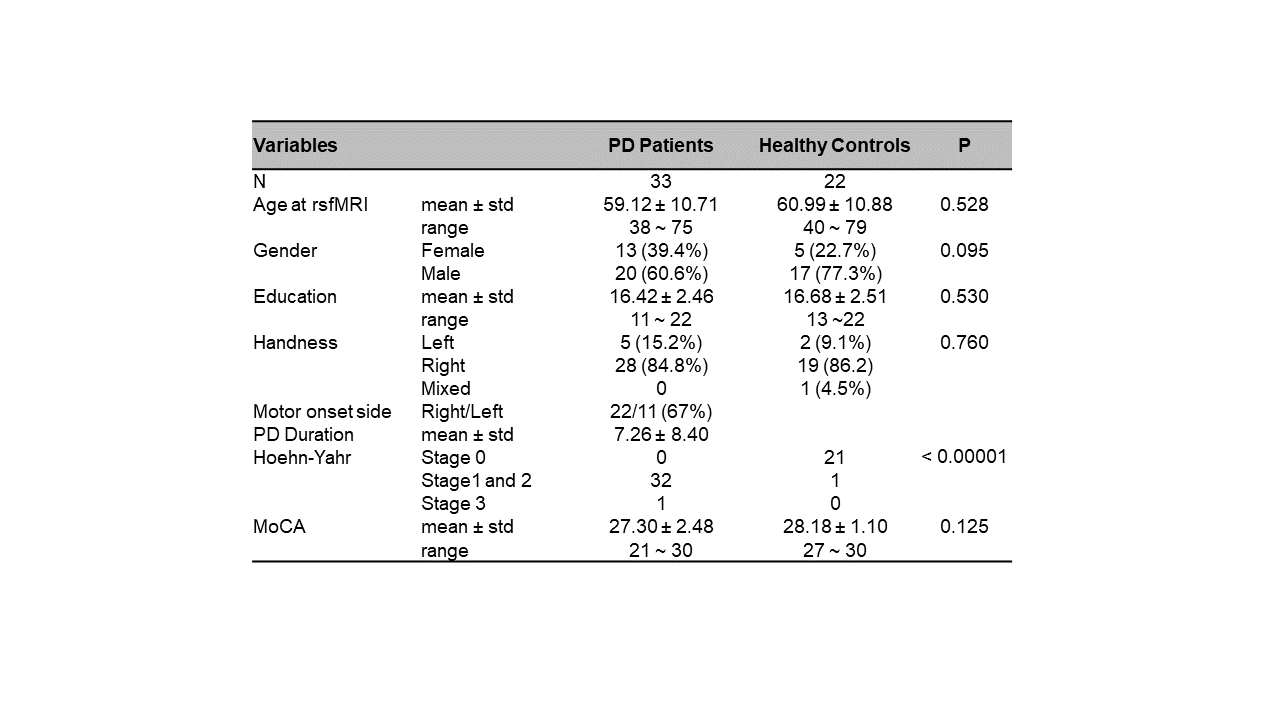The width and height of the screenshot is (1280, 720).
Task: Click the Stage1 and 2 sublabel
Action: point(476,481)
